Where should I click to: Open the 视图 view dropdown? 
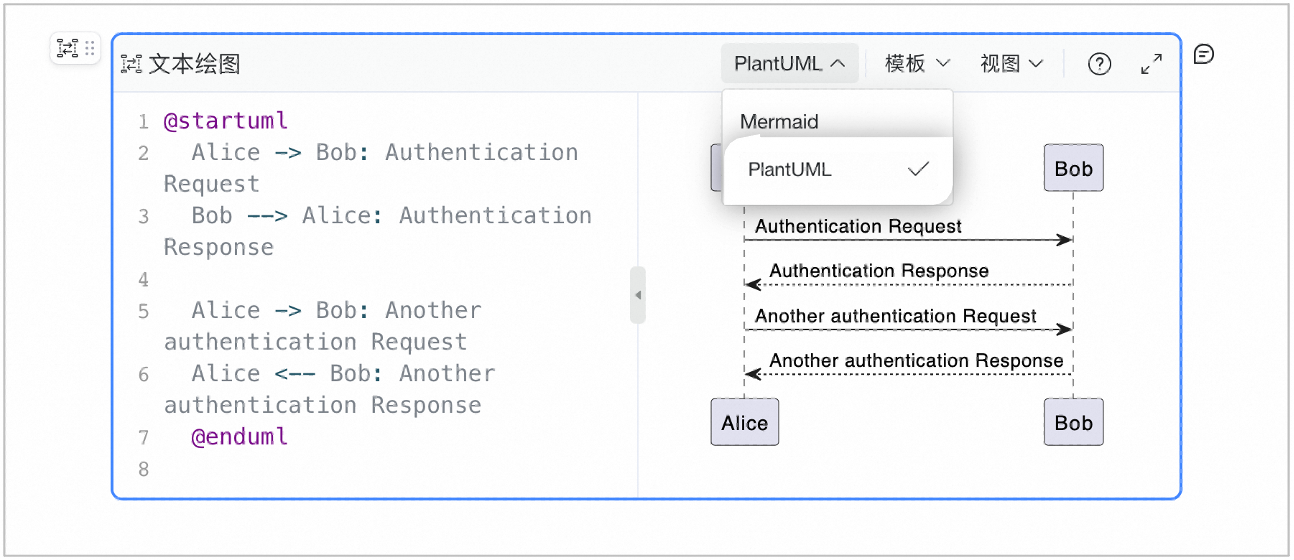coord(1011,64)
